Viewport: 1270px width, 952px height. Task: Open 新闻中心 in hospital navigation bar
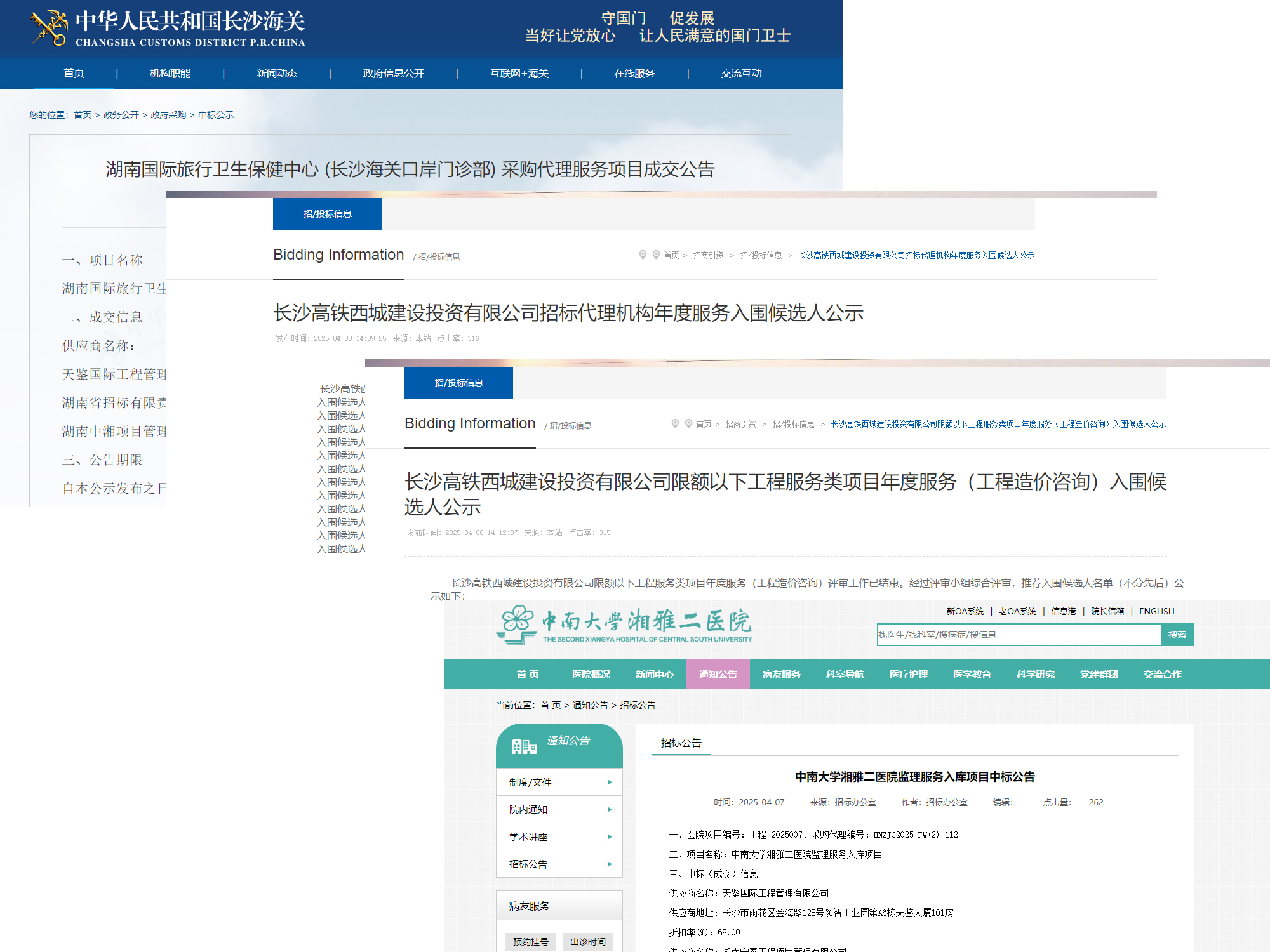(x=655, y=674)
